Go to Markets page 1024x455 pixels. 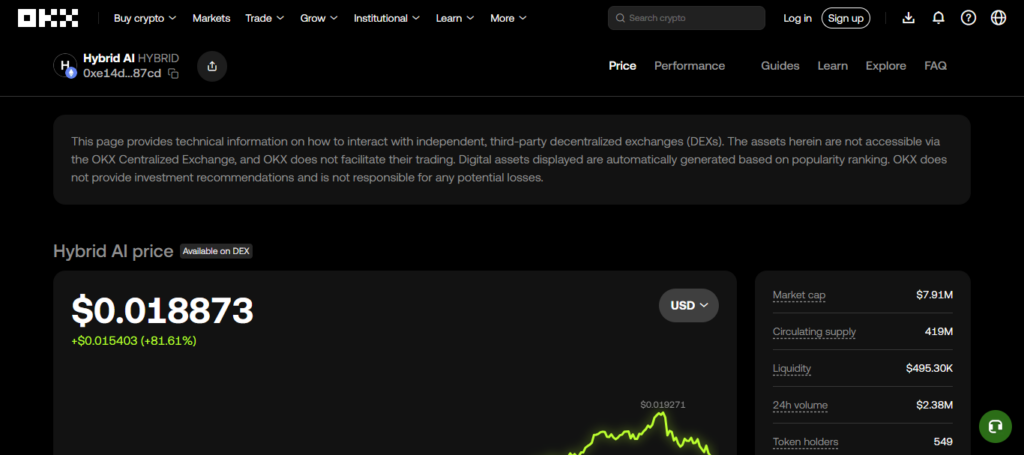coord(212,18)
